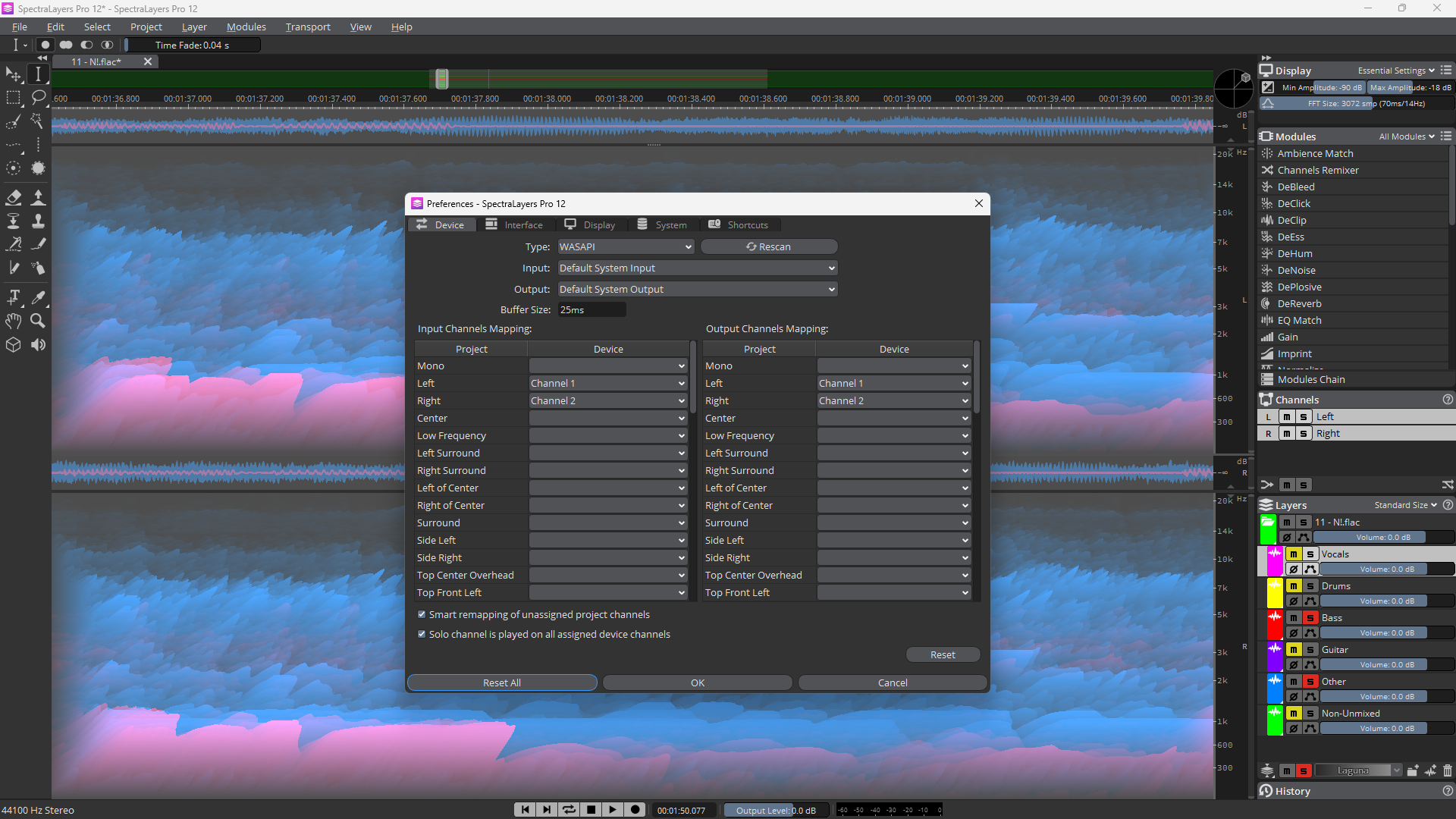Screen dimensions: 1456x819
Task: Switch to the Display preferences tab
Action: click(590, 225)
